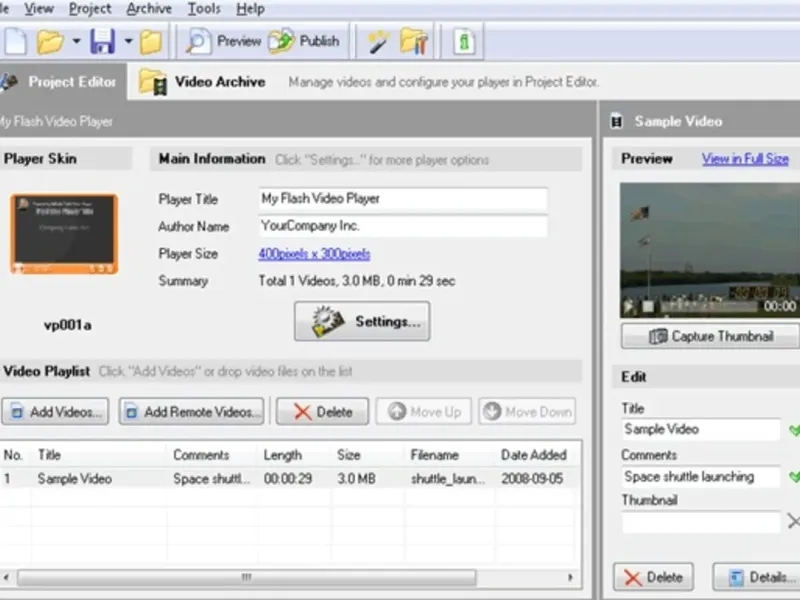Click the green check beside Title field
800x600 pixels.
(x=794, y=431)
